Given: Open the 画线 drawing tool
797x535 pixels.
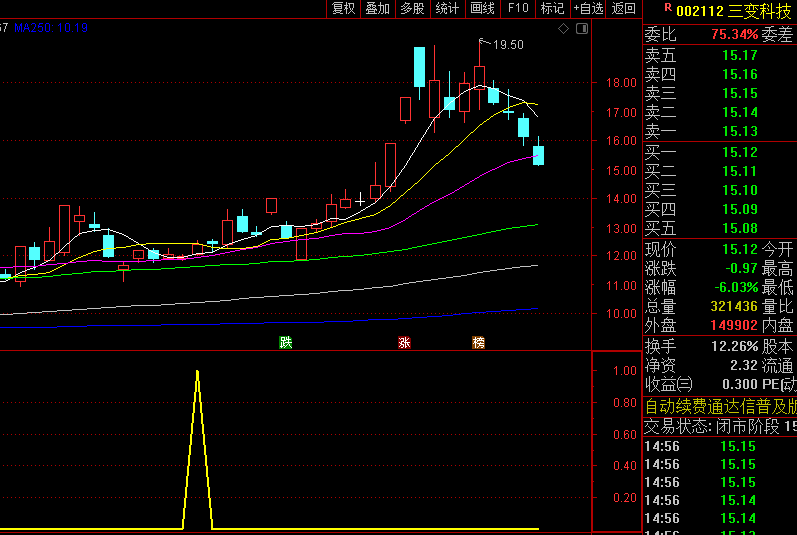Looking at the screenshot, I should click(482, 9).
